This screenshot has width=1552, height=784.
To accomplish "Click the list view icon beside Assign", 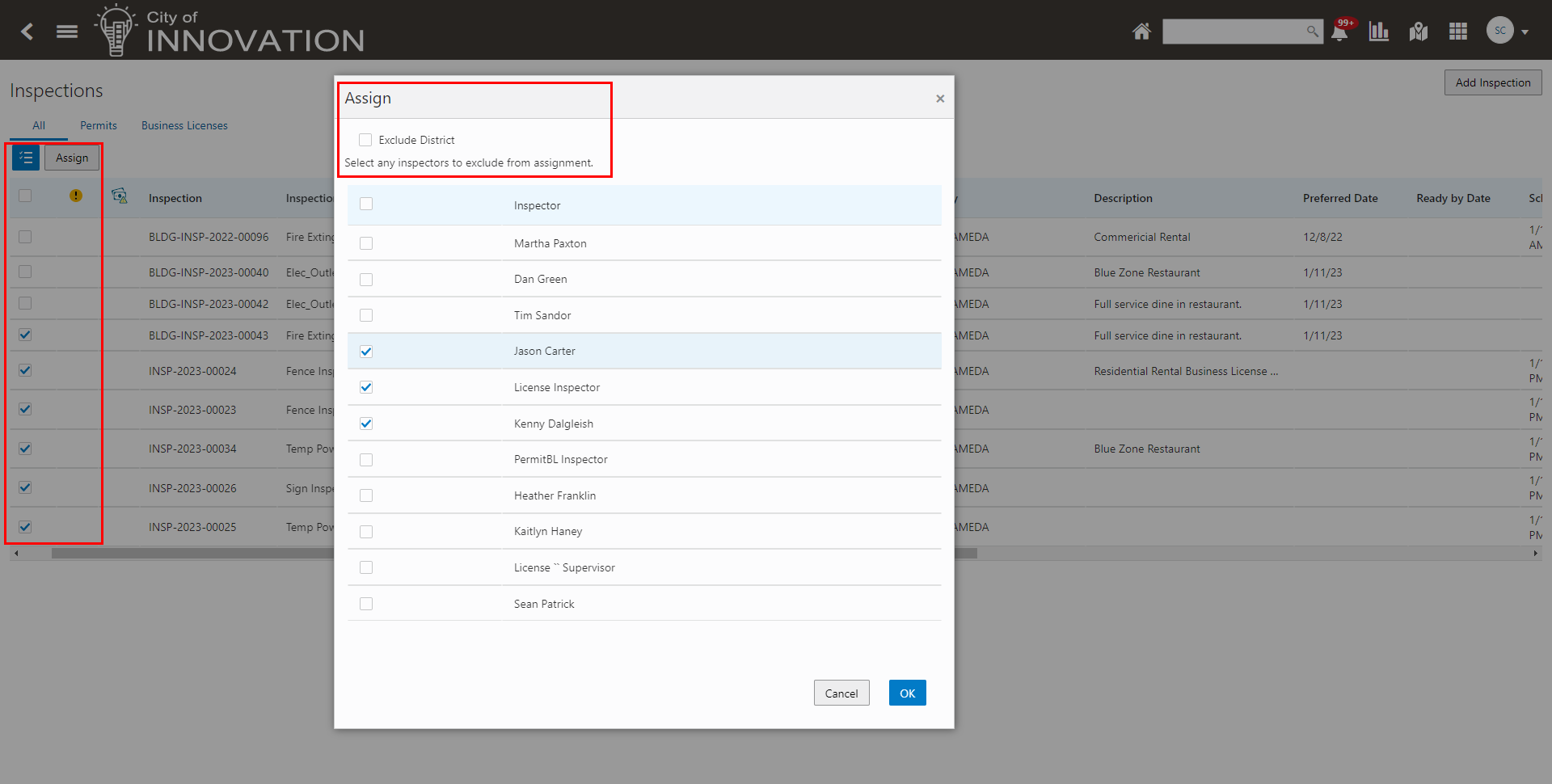I will click(26, 158).
